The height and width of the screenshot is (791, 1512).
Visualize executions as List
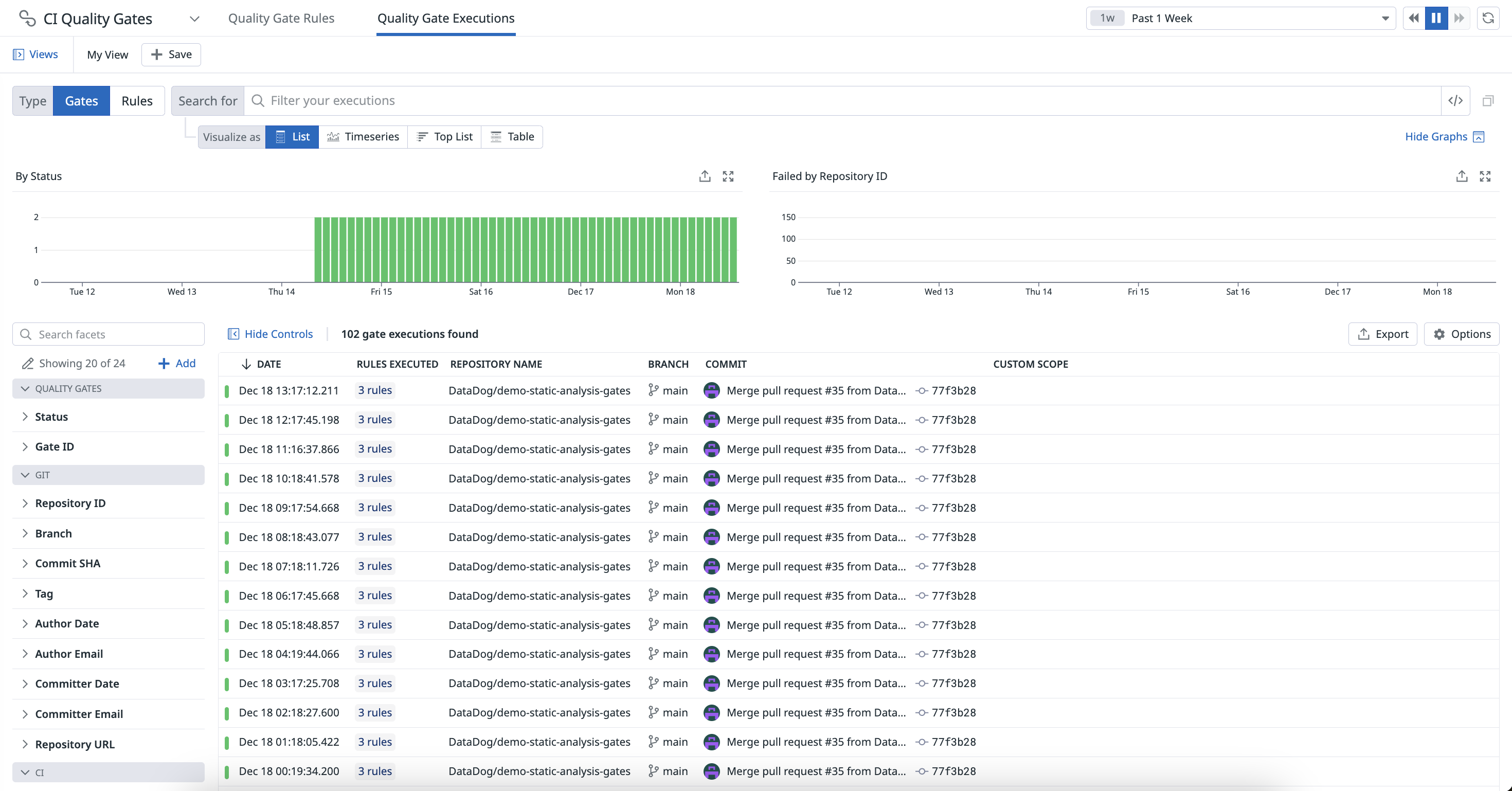[x=292, y=136]
